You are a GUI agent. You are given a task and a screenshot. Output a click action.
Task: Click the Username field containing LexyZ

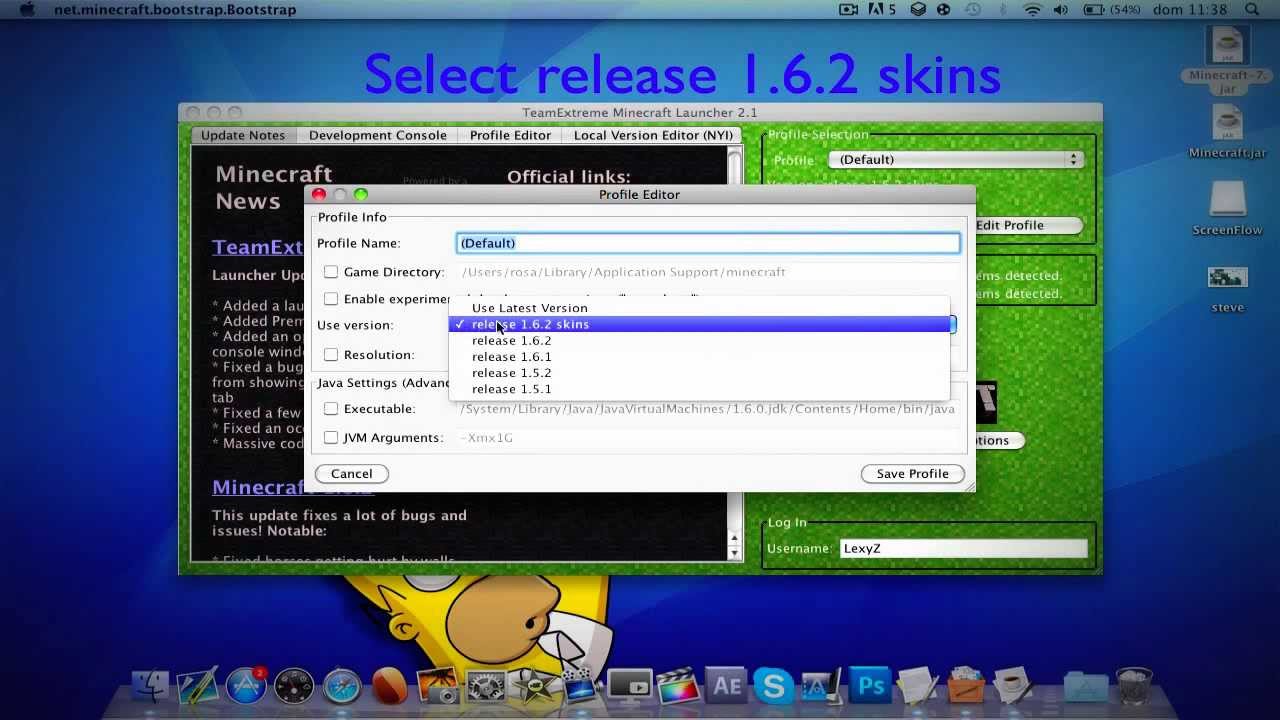point(963,548)
